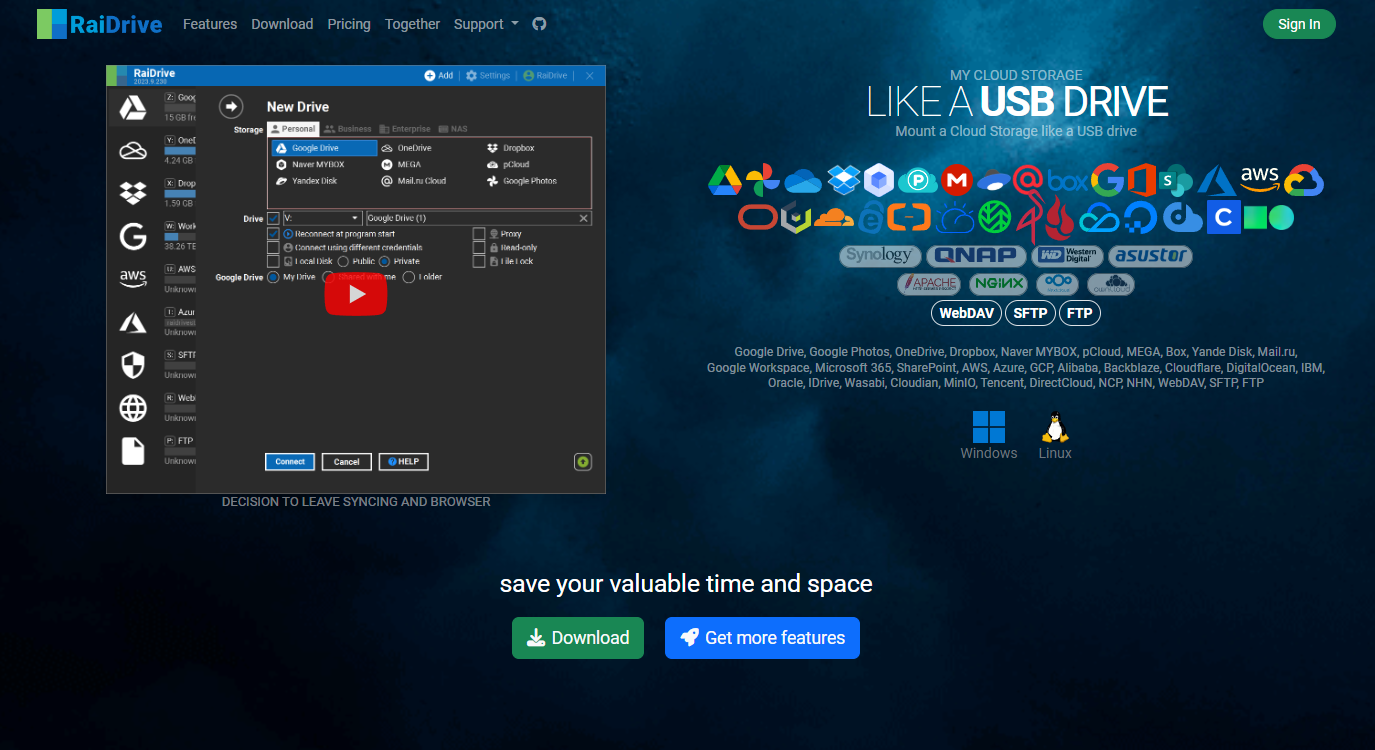Click the Google Drive triangle logo
This screenshot has height=750, width=1375.
[725, 180]
